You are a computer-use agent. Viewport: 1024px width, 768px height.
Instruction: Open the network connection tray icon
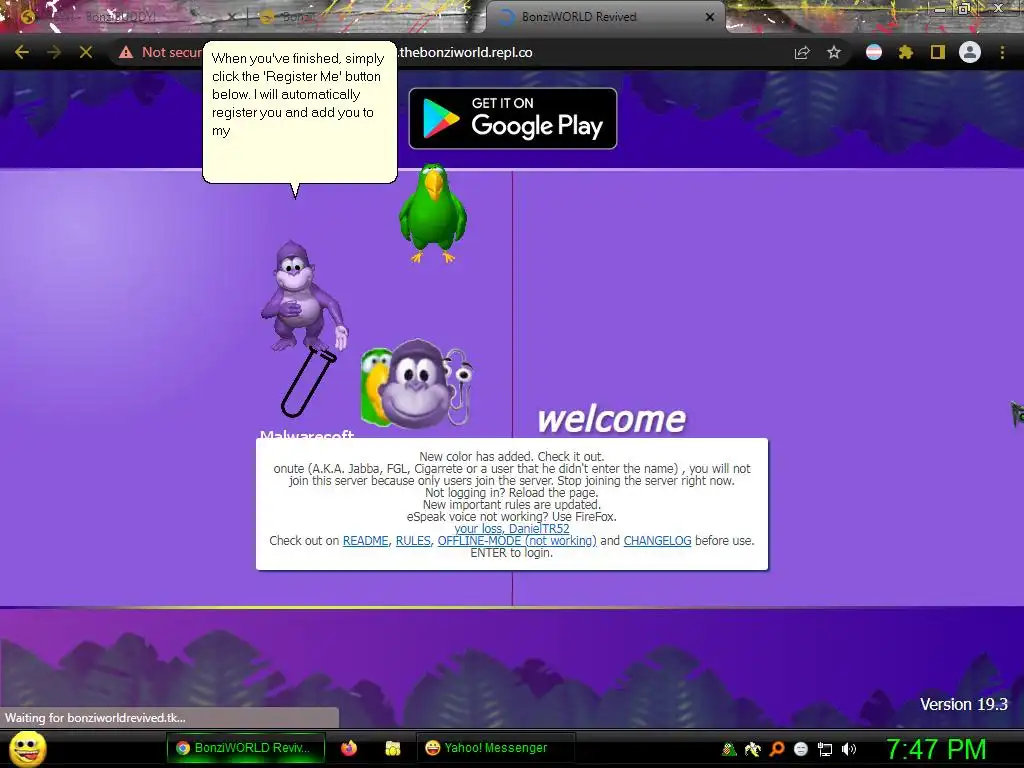825,749
